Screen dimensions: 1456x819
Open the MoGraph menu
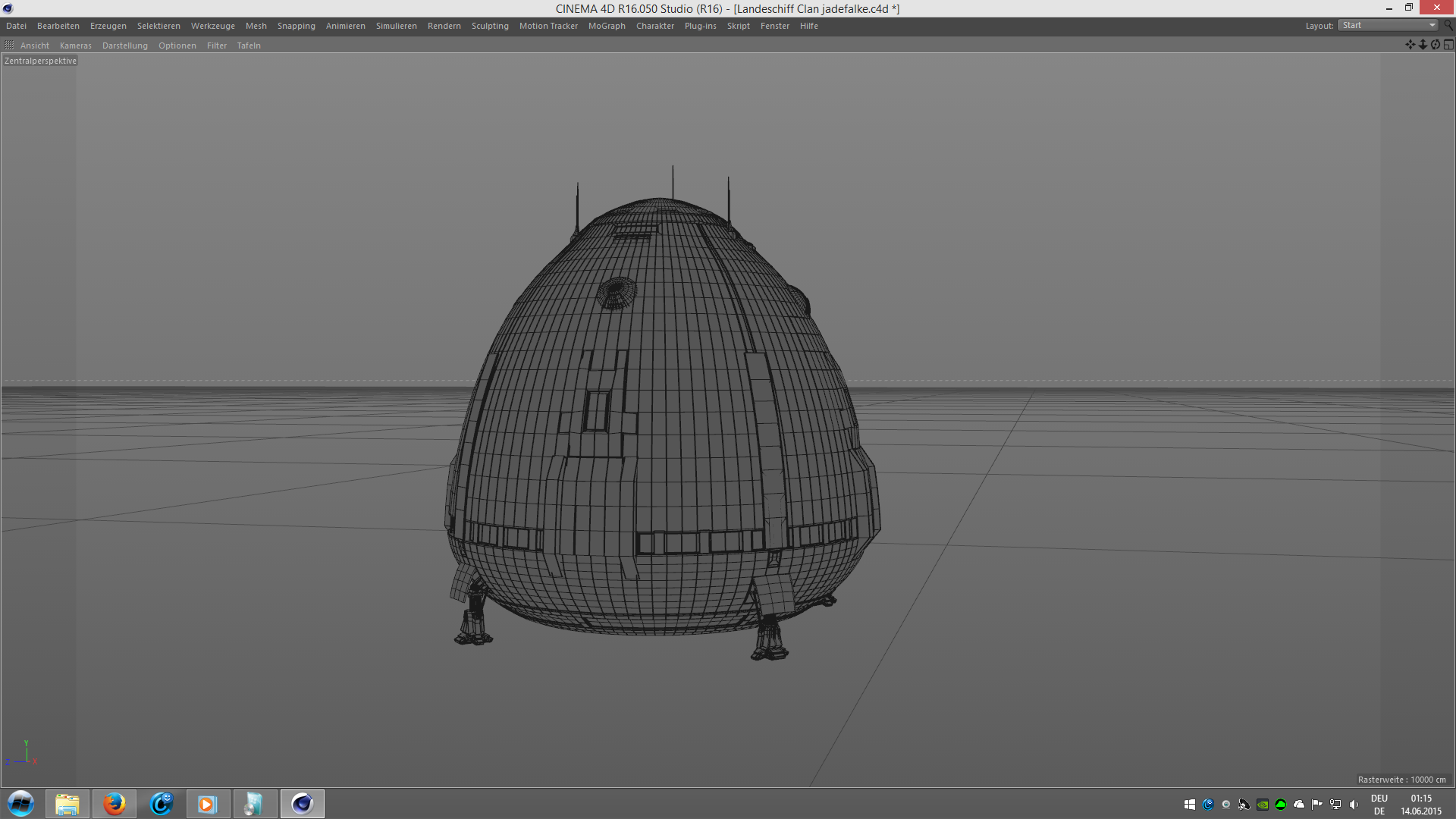(607, 26)
